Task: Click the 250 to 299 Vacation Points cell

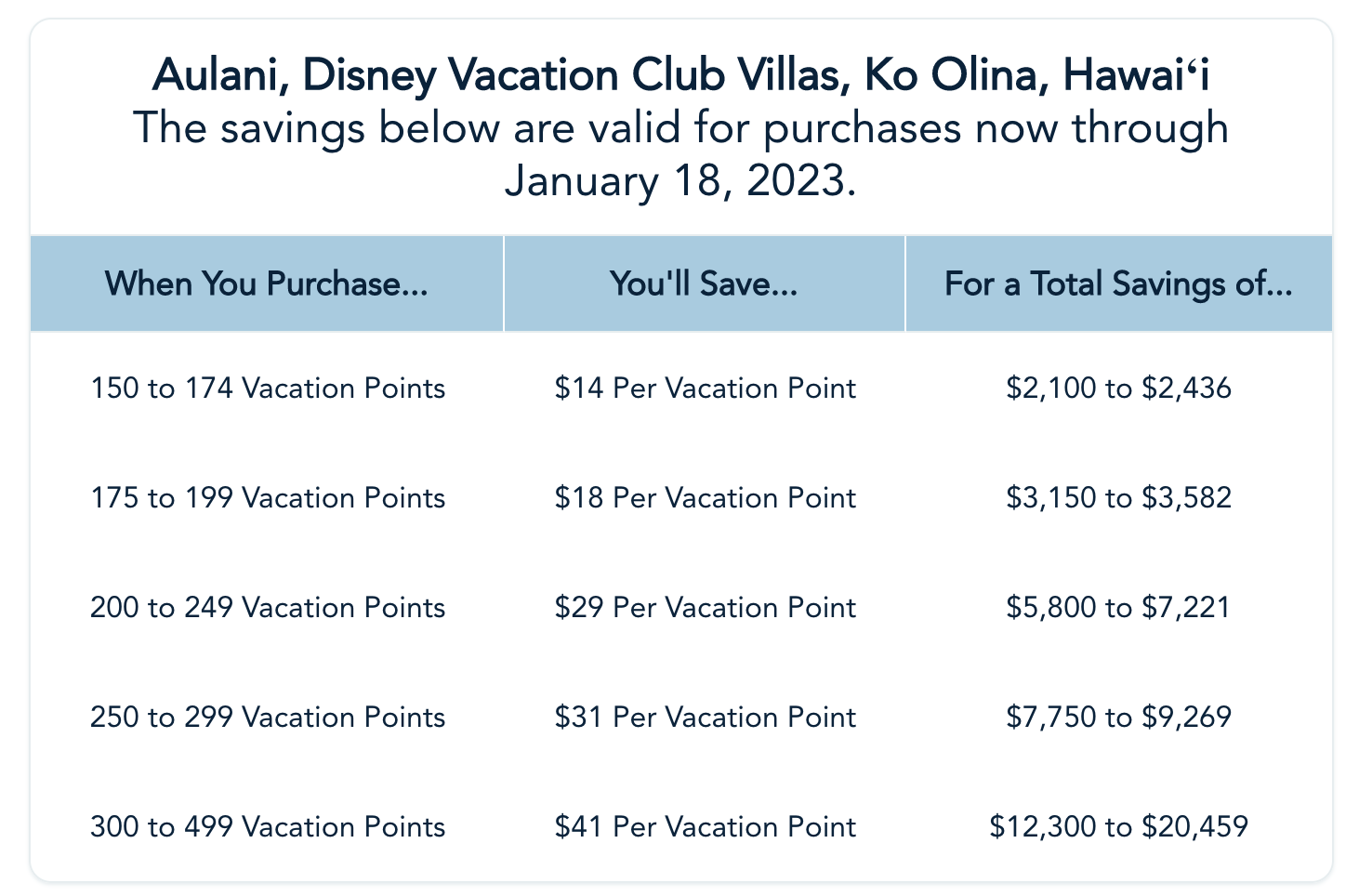Action: click(268, 717)
